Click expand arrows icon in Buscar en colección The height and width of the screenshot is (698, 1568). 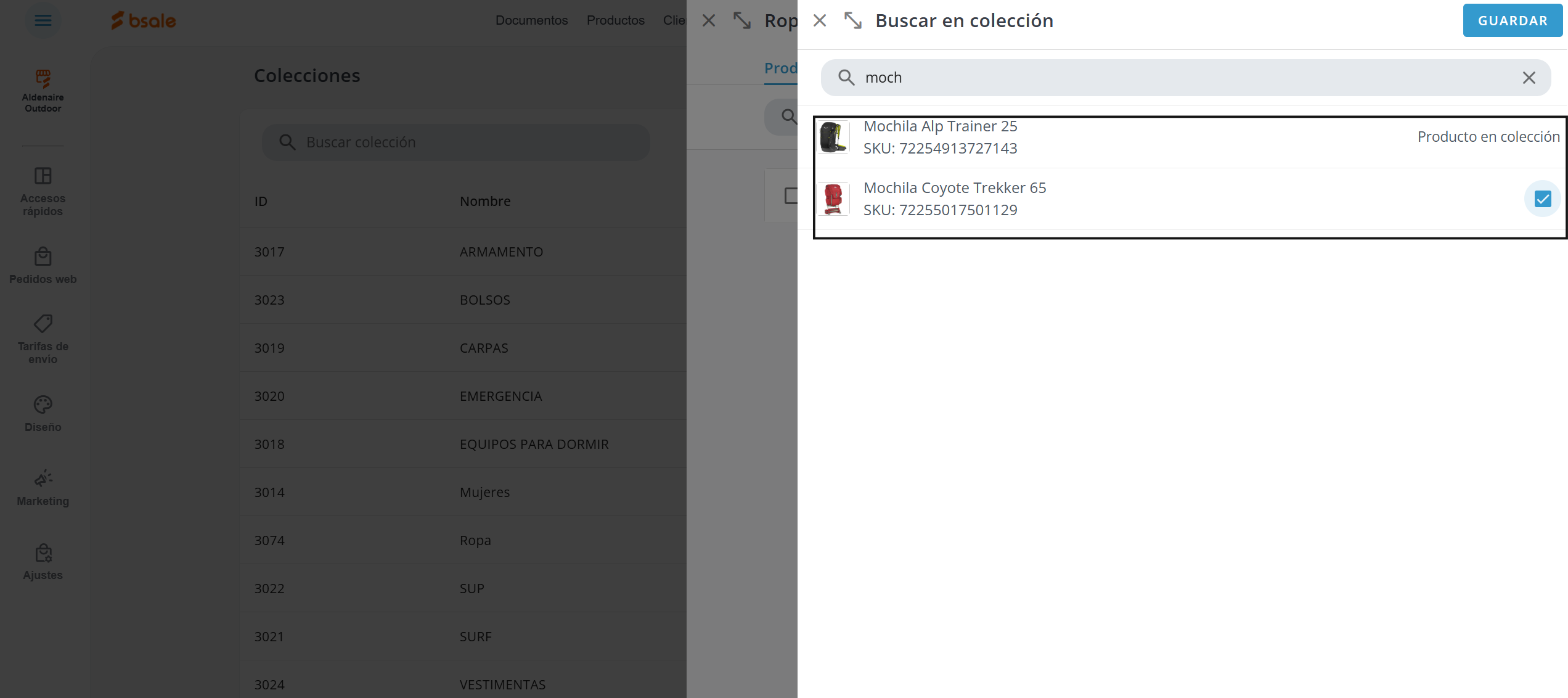click(853, 20)
